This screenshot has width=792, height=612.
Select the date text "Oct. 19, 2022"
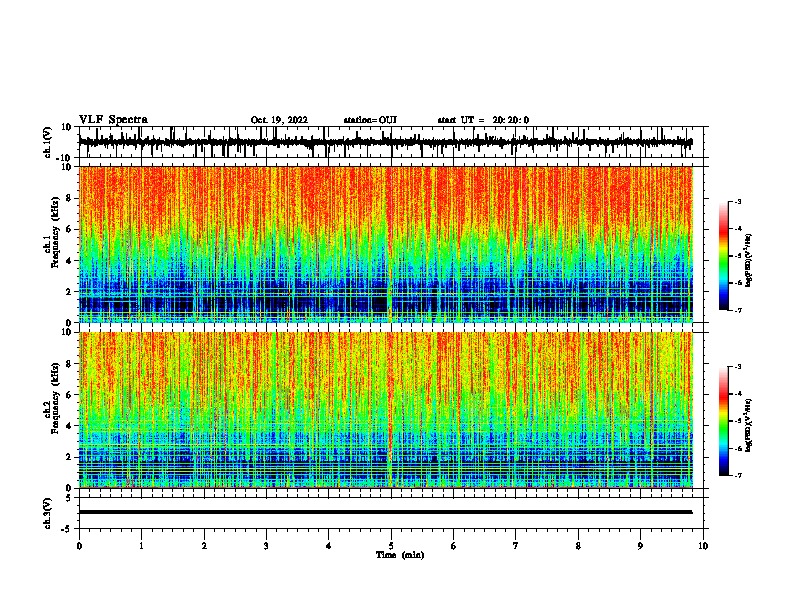(279, 120)
